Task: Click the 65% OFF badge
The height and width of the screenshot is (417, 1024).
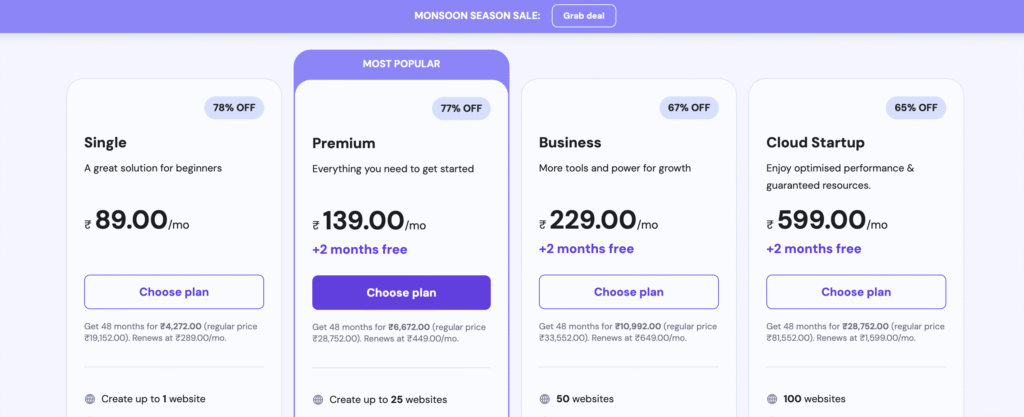Action: click(x=916, y=108)
